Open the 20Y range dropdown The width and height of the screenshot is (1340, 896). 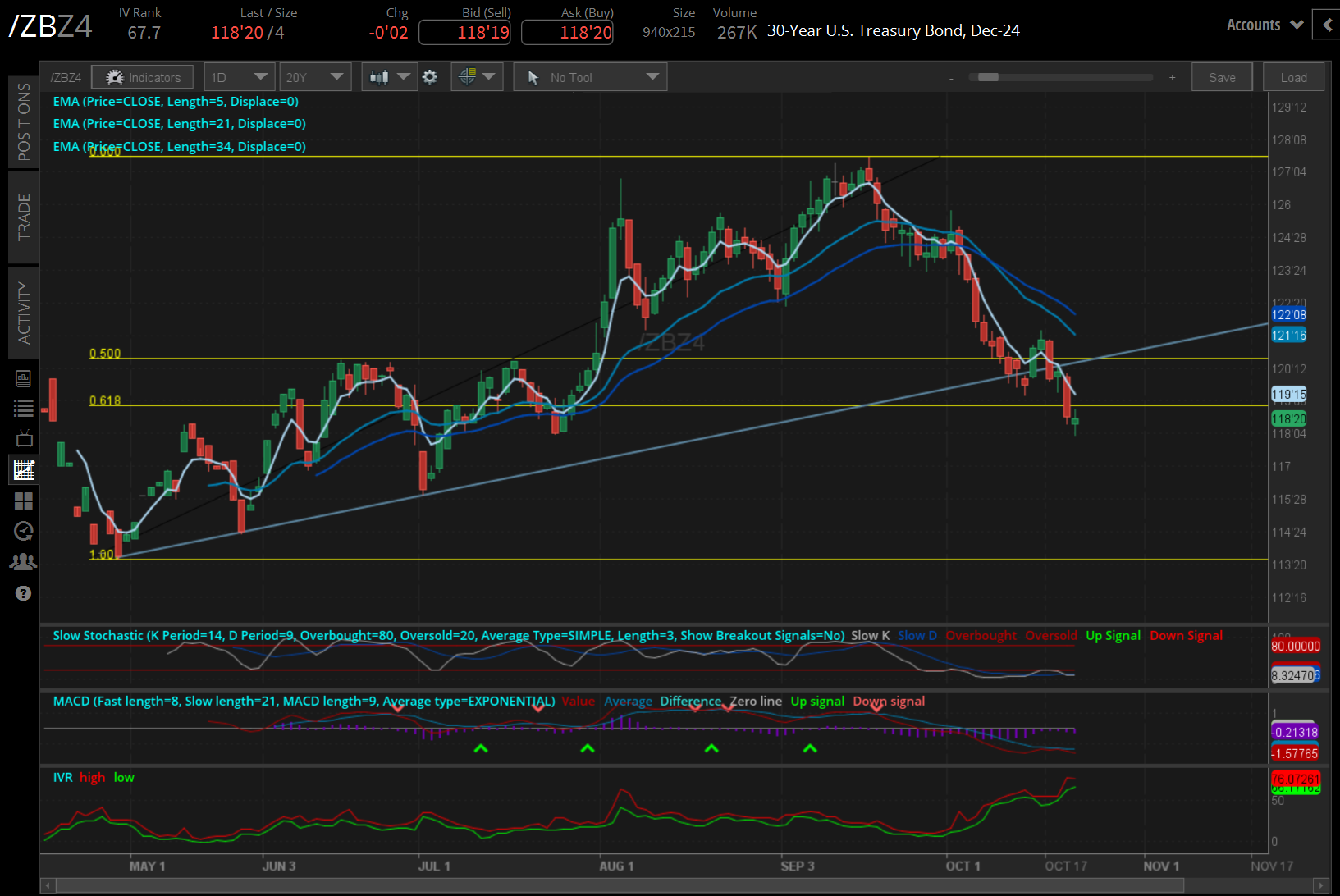pyautogui.click(x=315, y=76)
